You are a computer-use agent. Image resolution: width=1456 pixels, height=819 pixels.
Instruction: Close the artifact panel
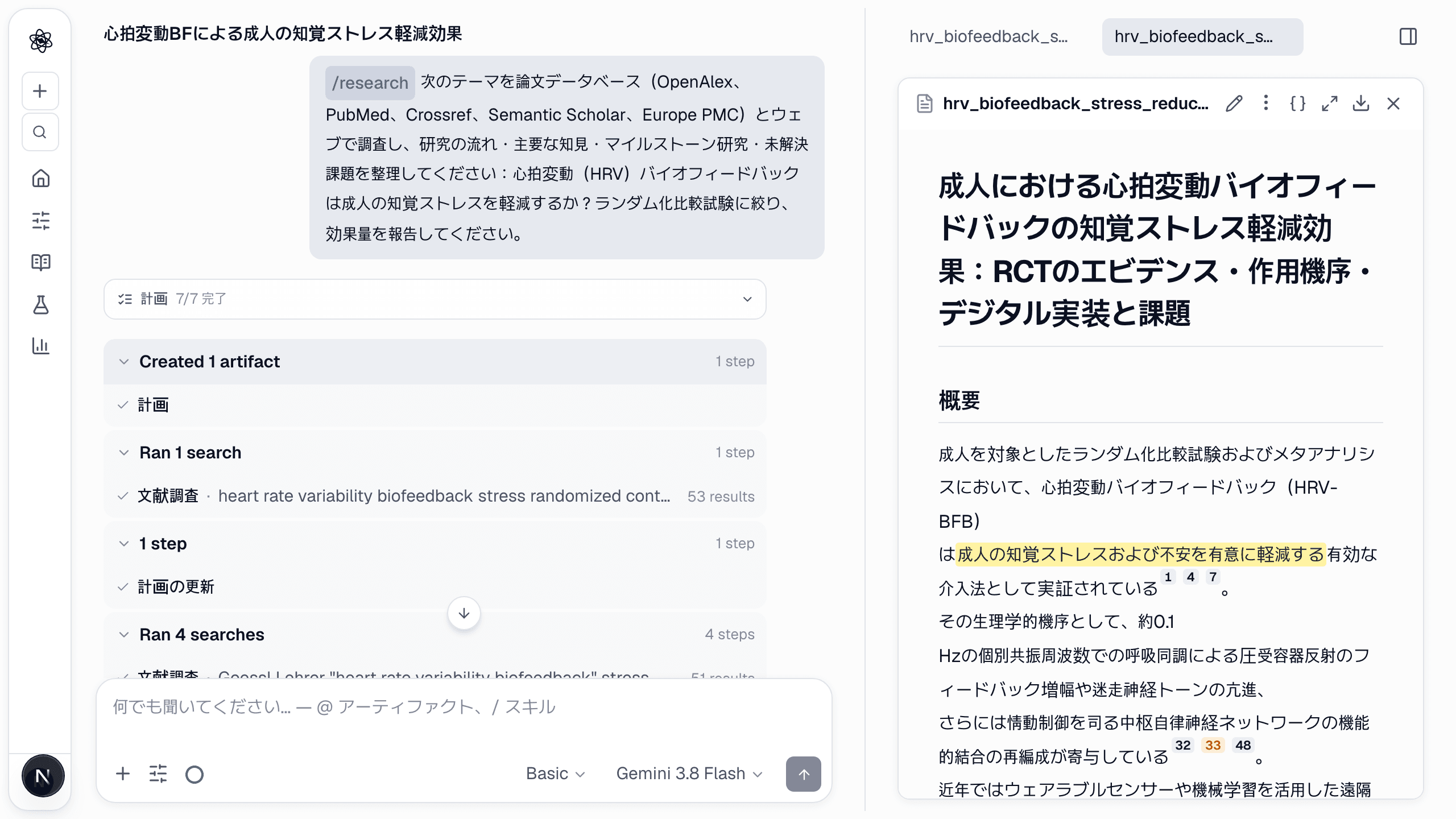1393,104
